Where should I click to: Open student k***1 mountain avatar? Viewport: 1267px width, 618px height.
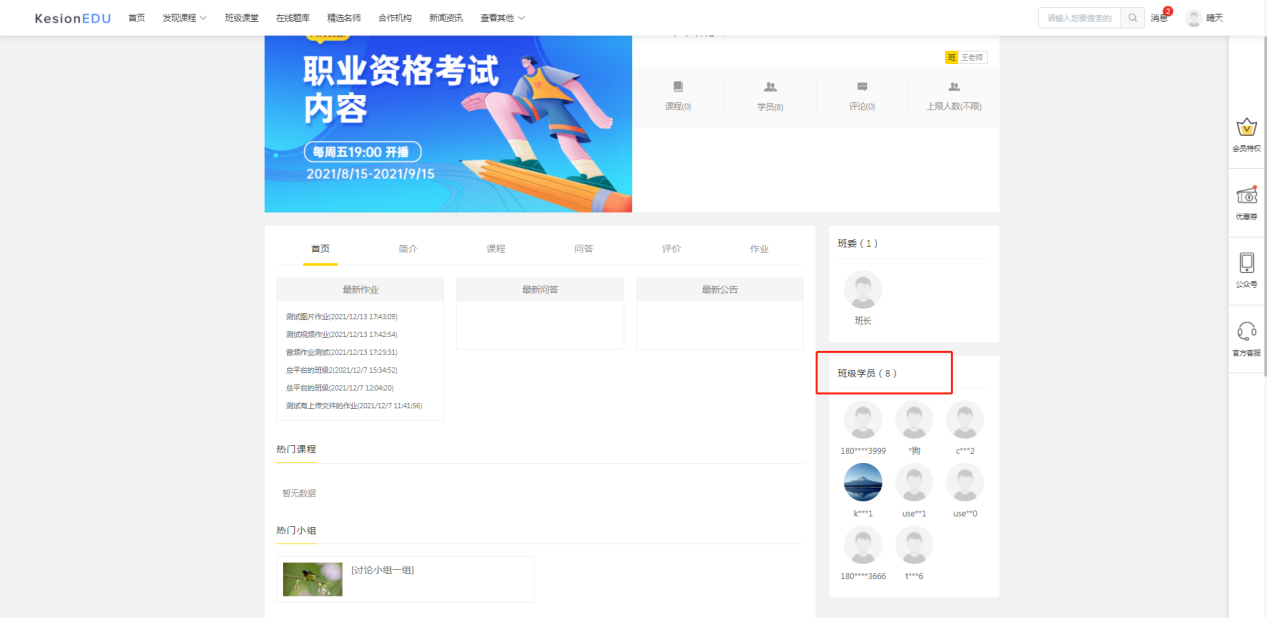tap(863, 483)
